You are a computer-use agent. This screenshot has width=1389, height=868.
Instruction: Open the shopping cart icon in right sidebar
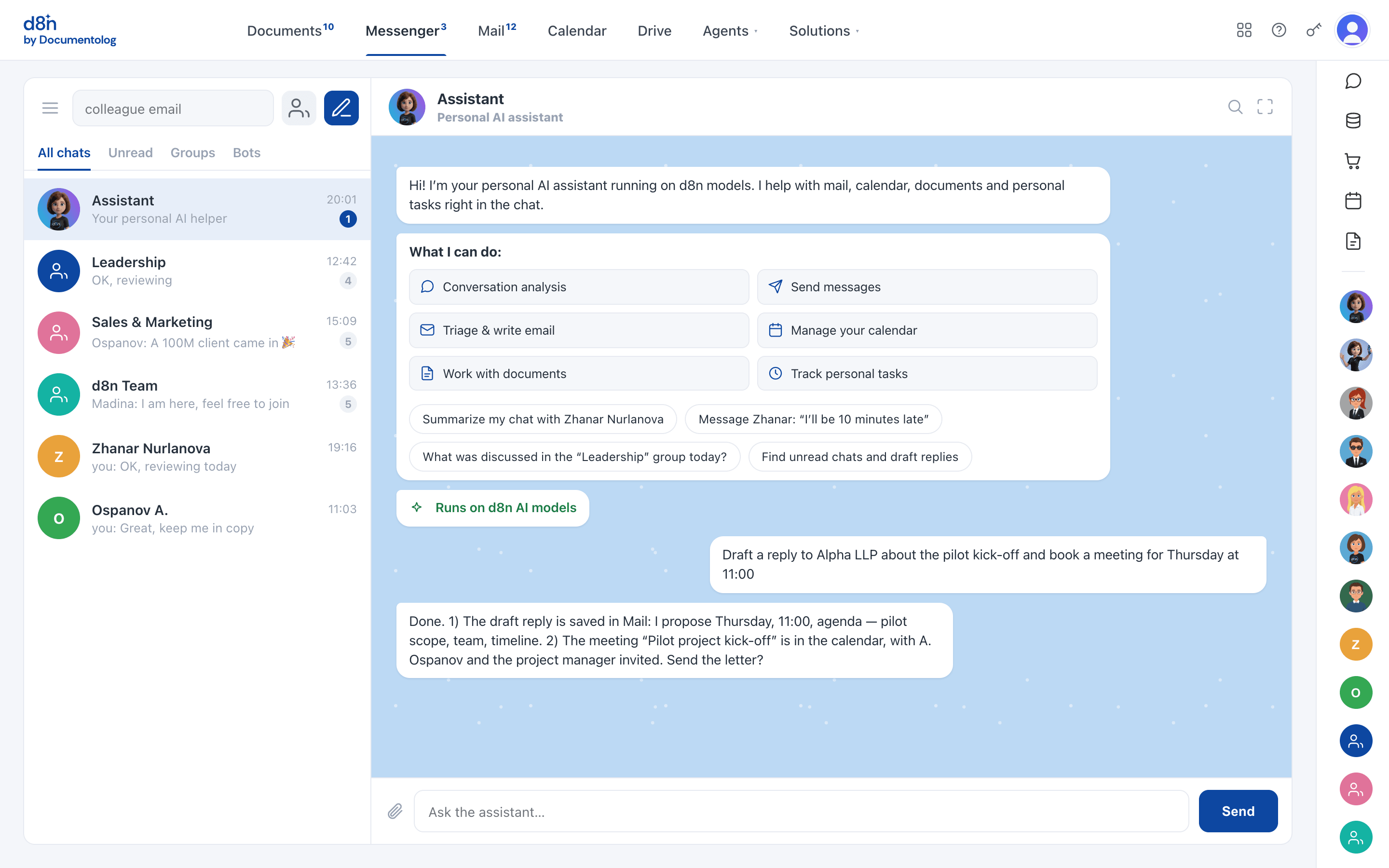1353,162
